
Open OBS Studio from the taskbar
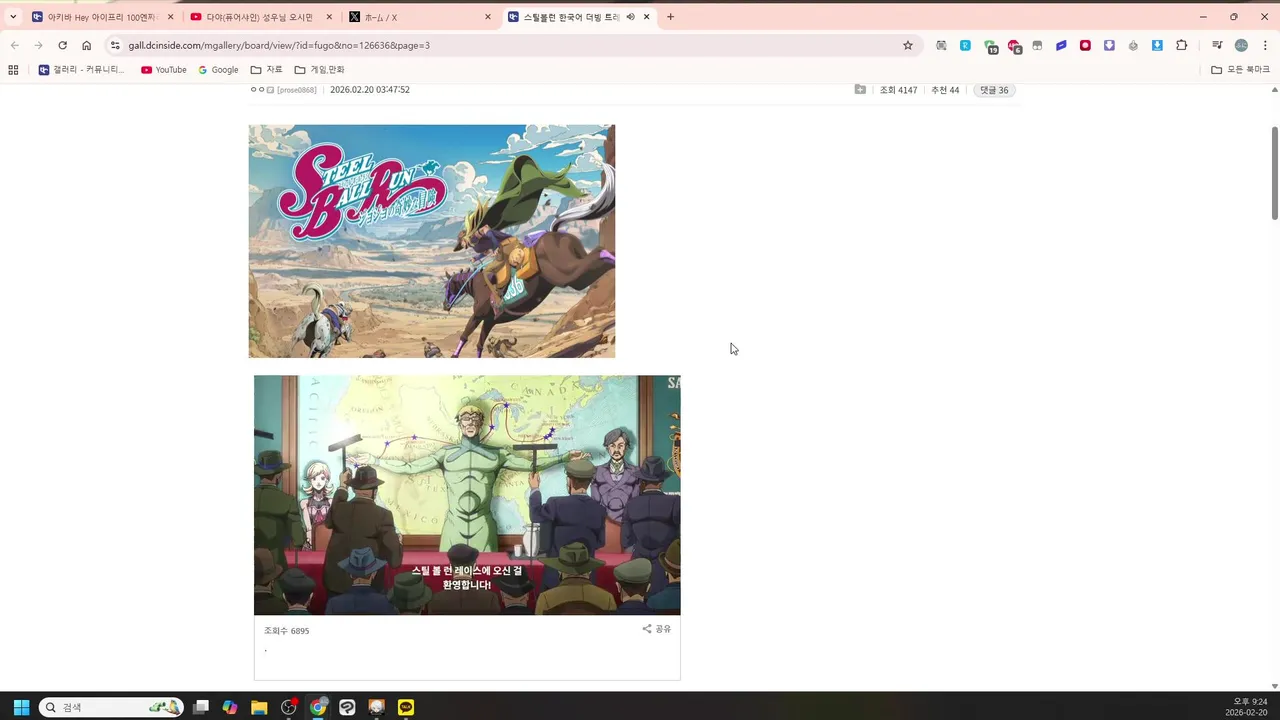[x=289, y=707]
